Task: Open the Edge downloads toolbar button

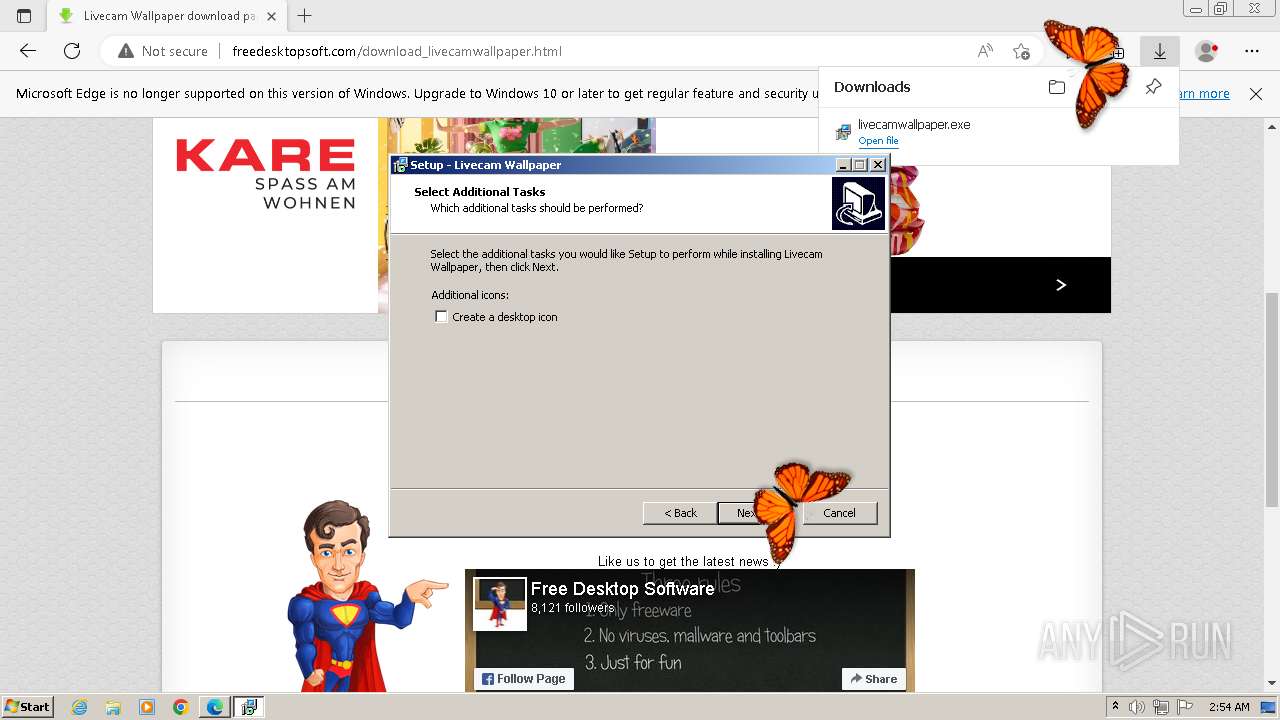Action: pyautogui.click(x=1160, y=51)
